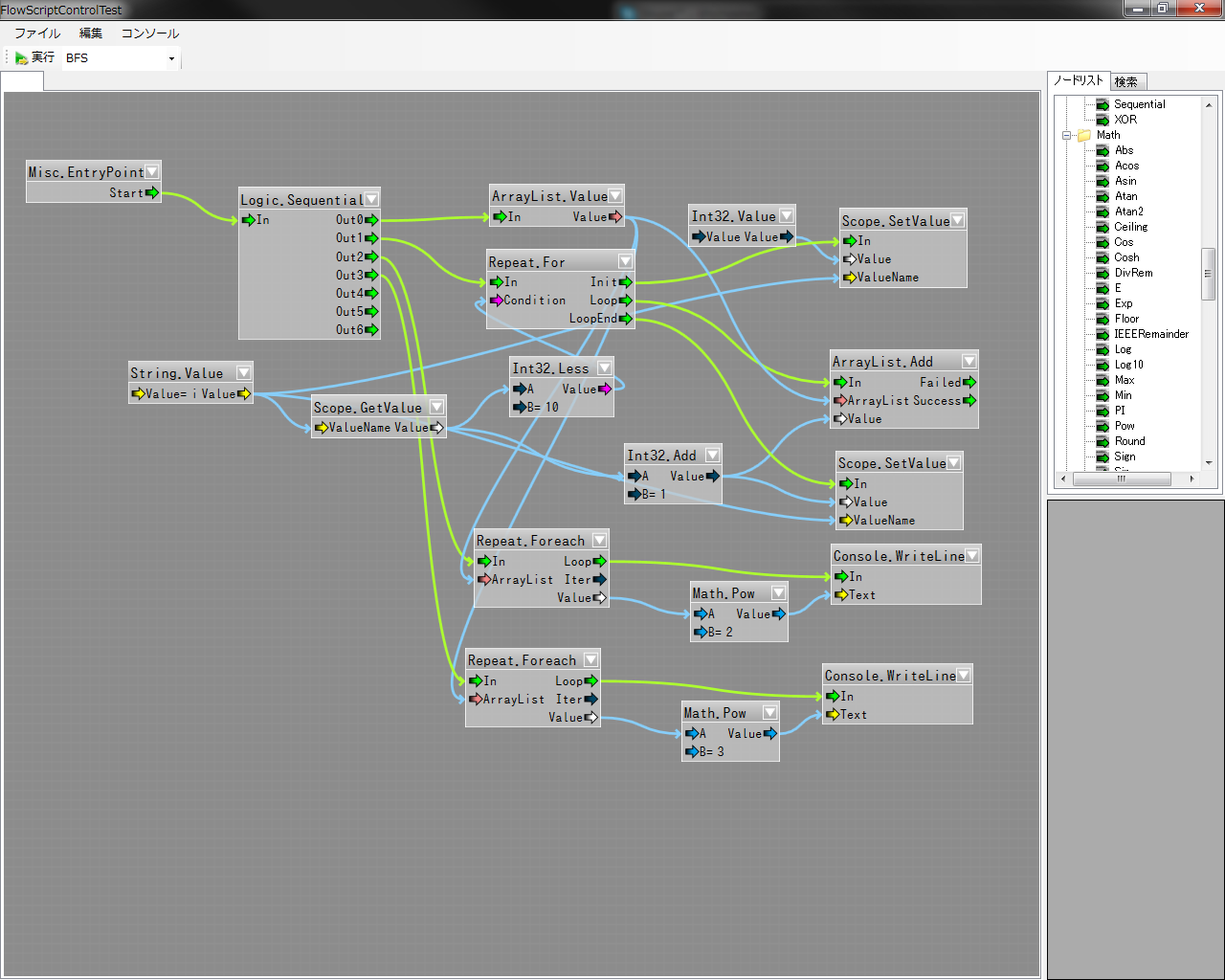Select the Pow item in node list
1225x980 pixels.
(1124, 426)
